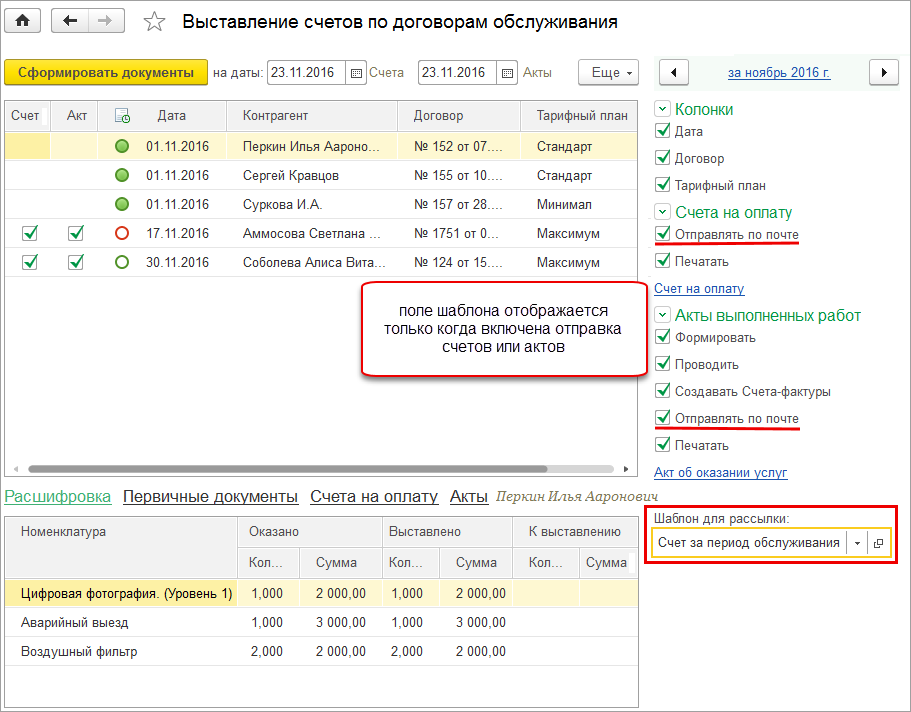Screen dimensions: 911x712
Task: Click scrollbar right arrow of contracts table
Action: click(x=626, y=468)
